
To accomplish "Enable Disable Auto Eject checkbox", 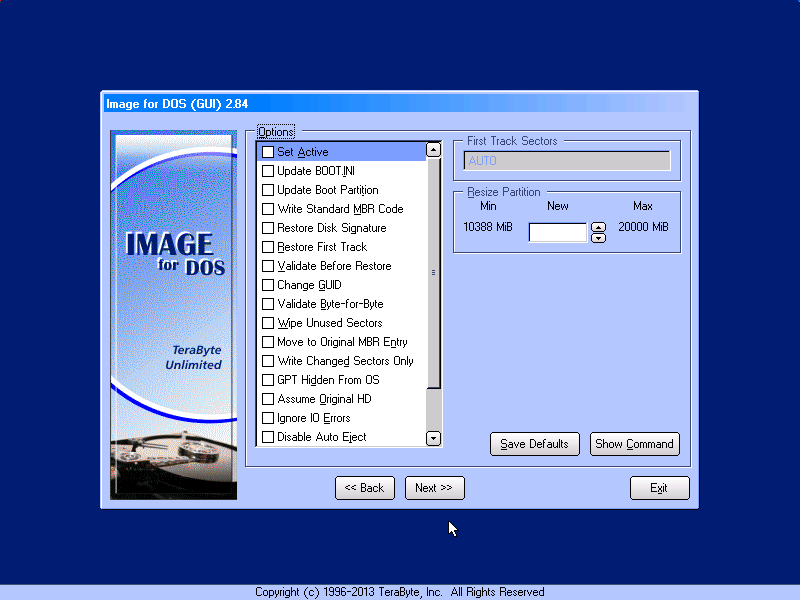I will (x=268, y=437).
